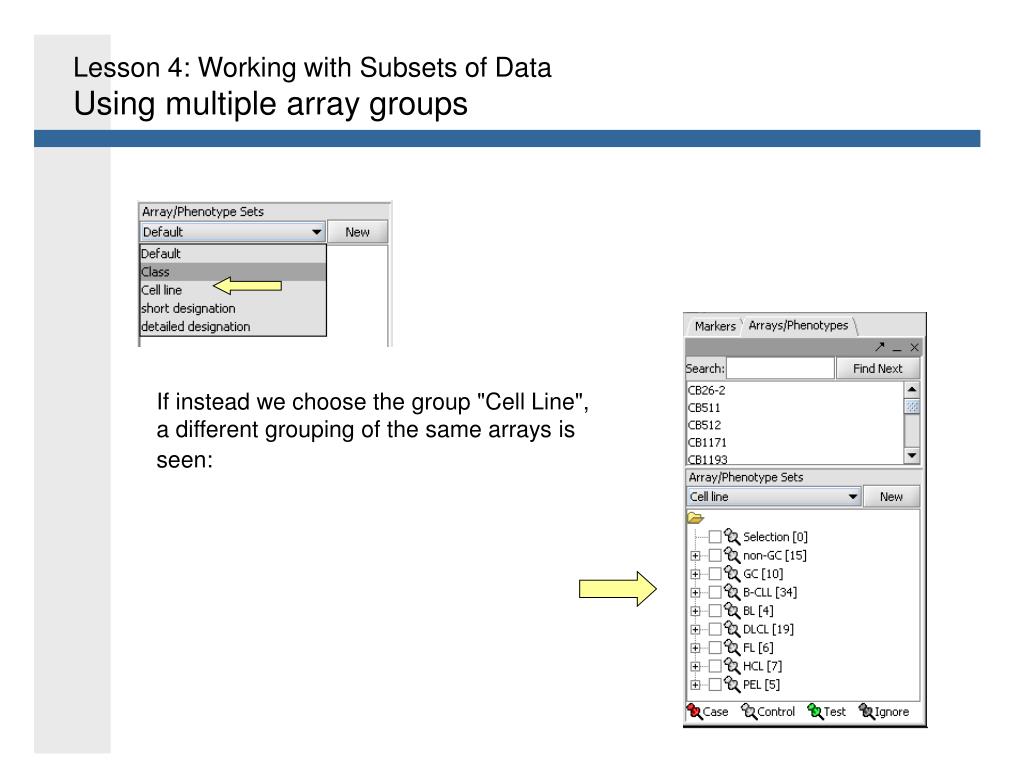Screen dimensions: 1023x780
Task: Click the array list scroll down arrow
Action: [x=912, y=455]
